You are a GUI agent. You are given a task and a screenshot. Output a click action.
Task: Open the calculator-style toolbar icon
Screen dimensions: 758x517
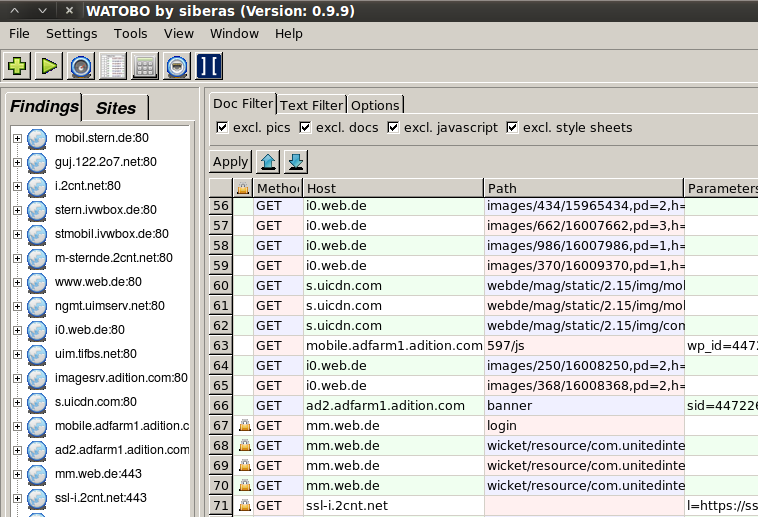coord(145,67)
